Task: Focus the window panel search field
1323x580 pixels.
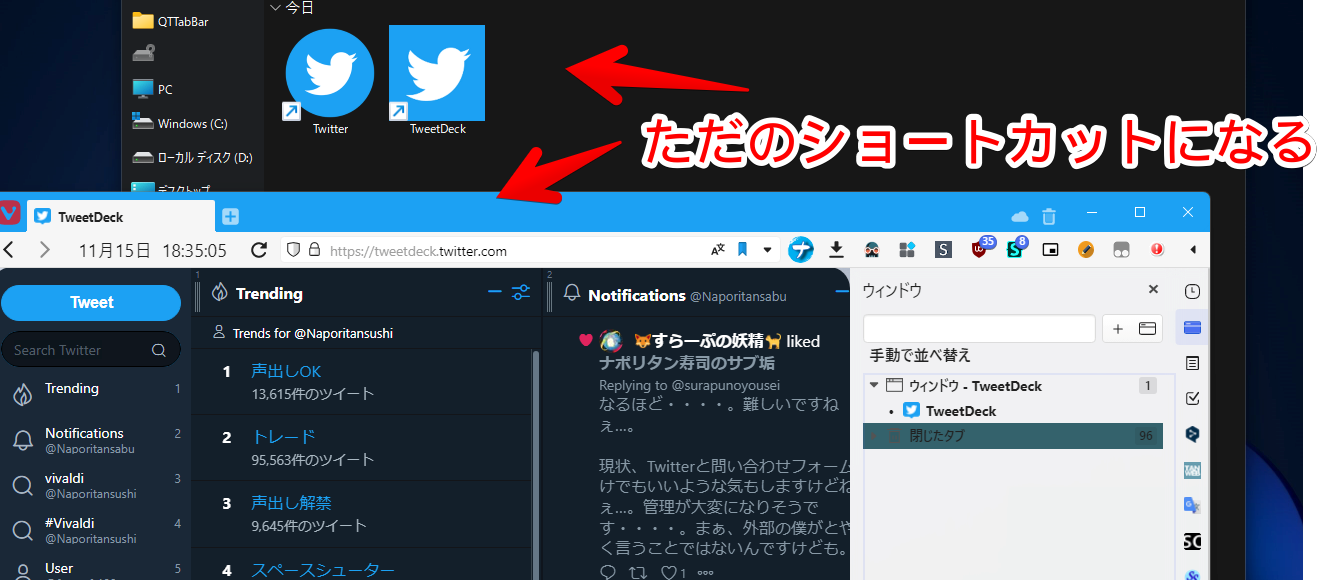Action: tap(979, 329)
